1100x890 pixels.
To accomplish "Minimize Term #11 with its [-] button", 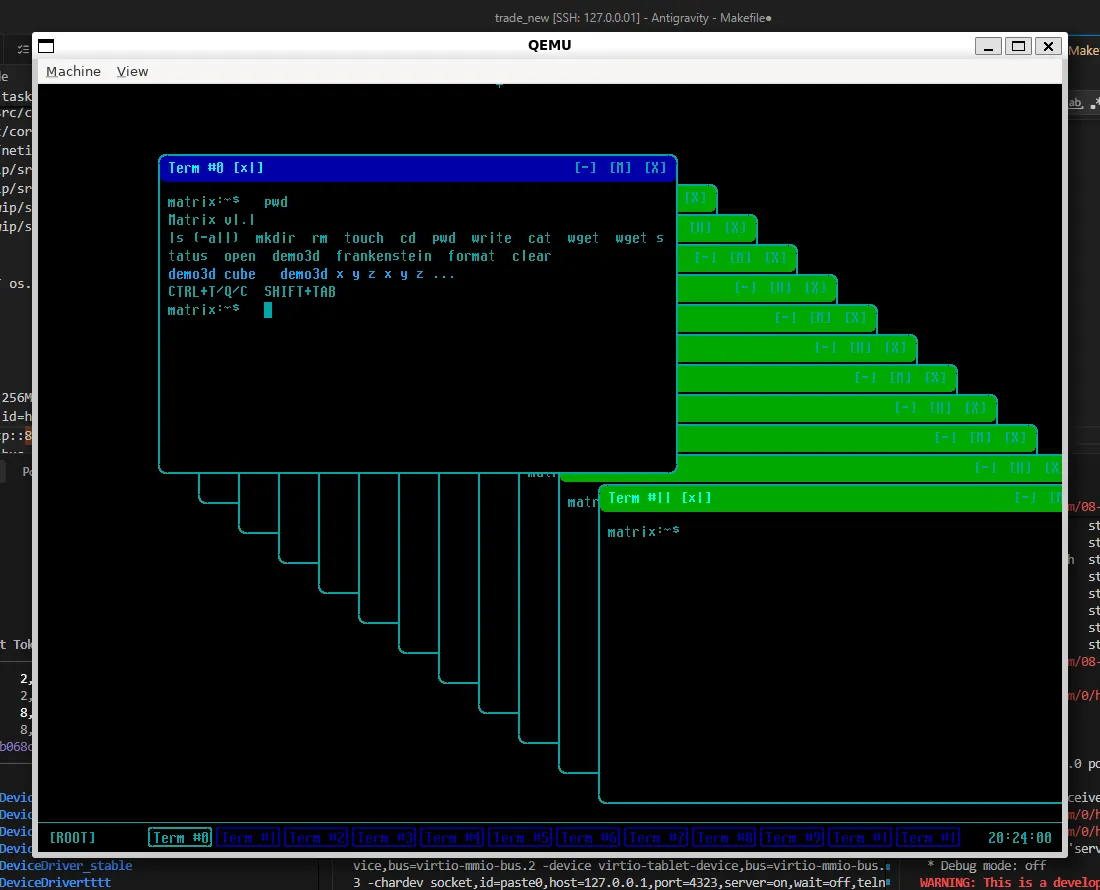I will pyautogui.click(x=1025, y=498).
